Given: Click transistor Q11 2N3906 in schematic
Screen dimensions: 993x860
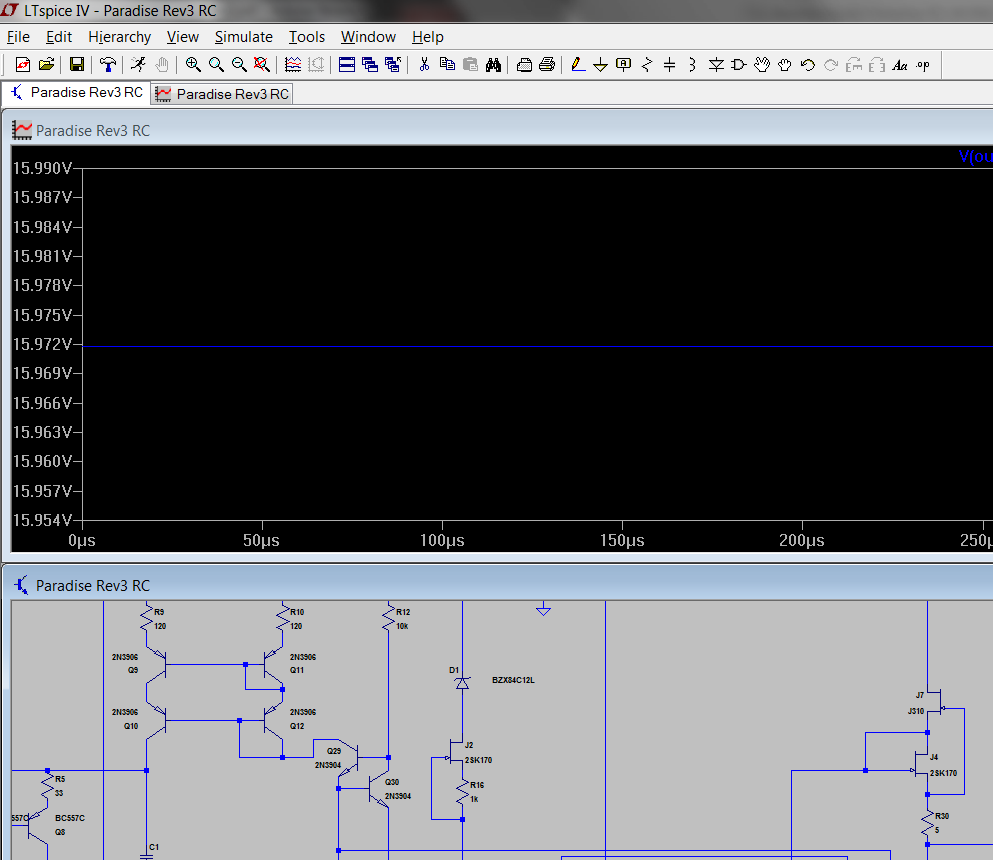Looking at the screenshot, I should (274, 664).
